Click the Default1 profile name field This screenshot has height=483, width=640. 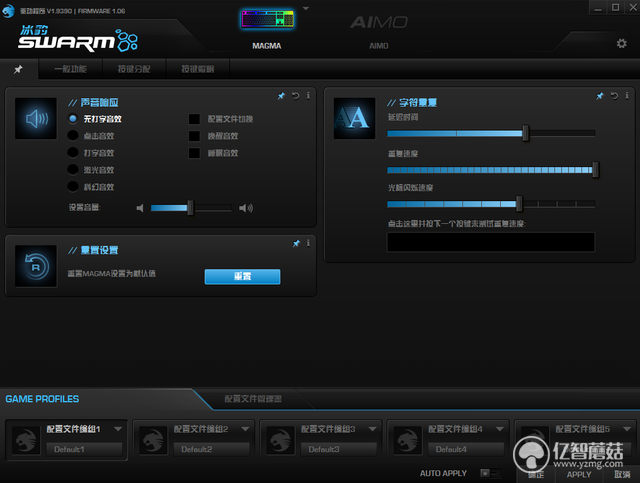pyautogui.click(x=84, y=449)
